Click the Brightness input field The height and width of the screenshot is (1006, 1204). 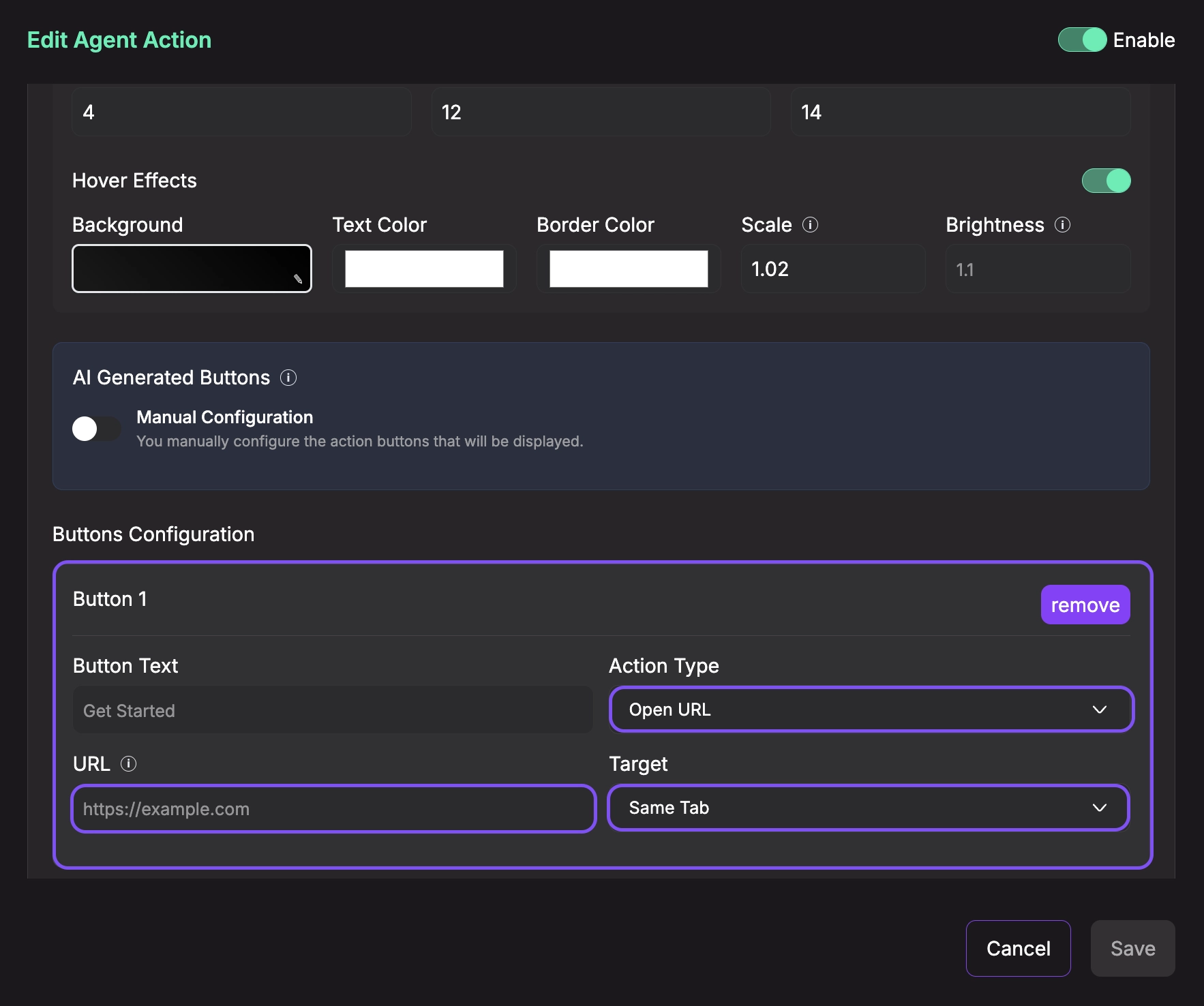(1037, 269)
